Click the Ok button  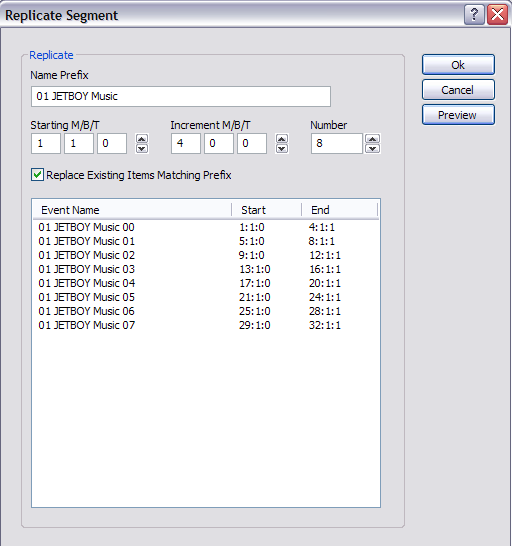coord(458,65)
